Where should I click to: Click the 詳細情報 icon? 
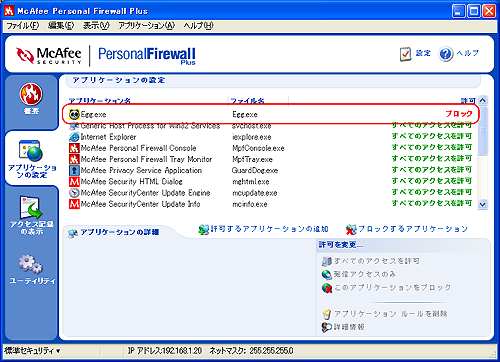tap(327, 327)
